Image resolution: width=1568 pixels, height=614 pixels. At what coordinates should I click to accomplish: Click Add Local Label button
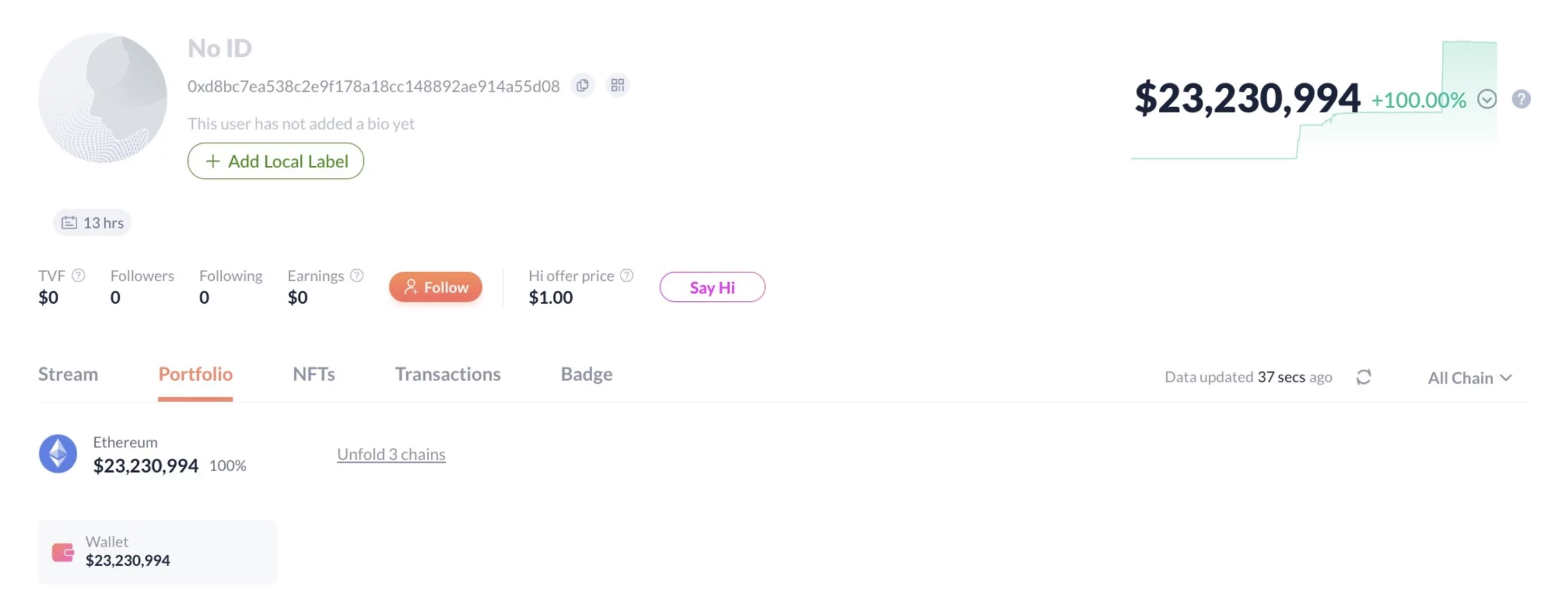tap(276, 161)
